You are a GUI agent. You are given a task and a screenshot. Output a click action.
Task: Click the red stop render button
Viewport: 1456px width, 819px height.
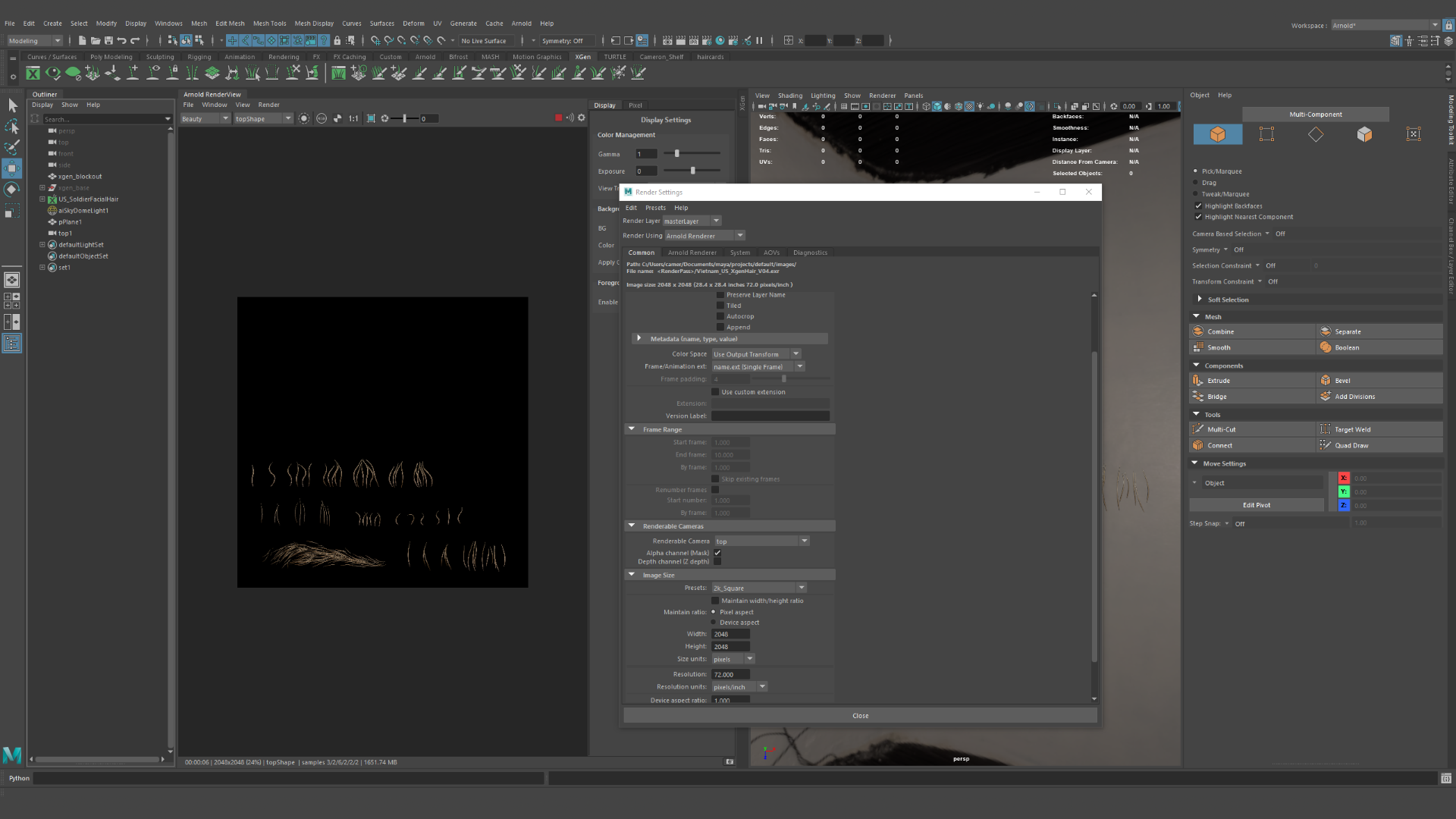559,118
